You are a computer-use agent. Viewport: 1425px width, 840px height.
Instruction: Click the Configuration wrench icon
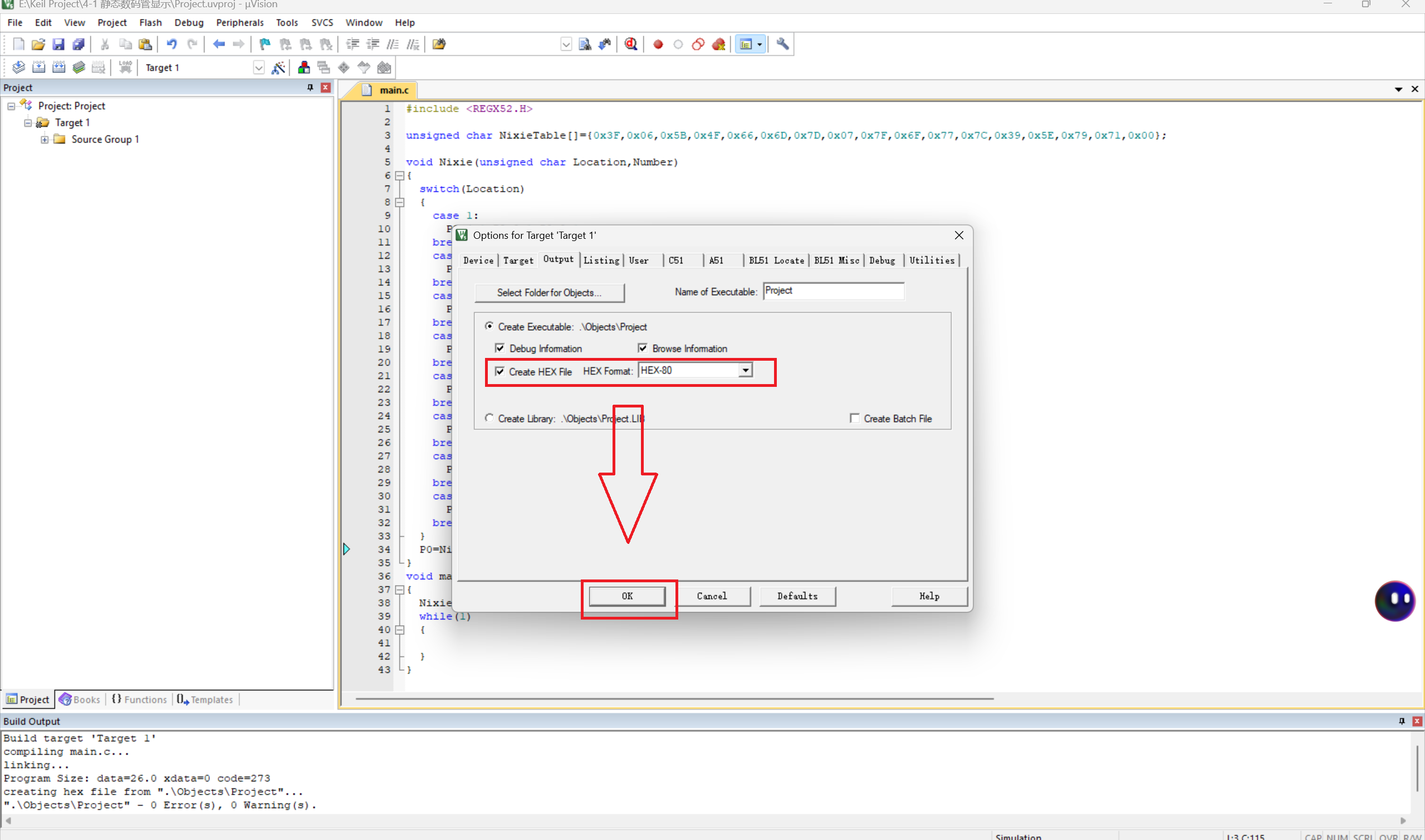click(x=782, y=44)
